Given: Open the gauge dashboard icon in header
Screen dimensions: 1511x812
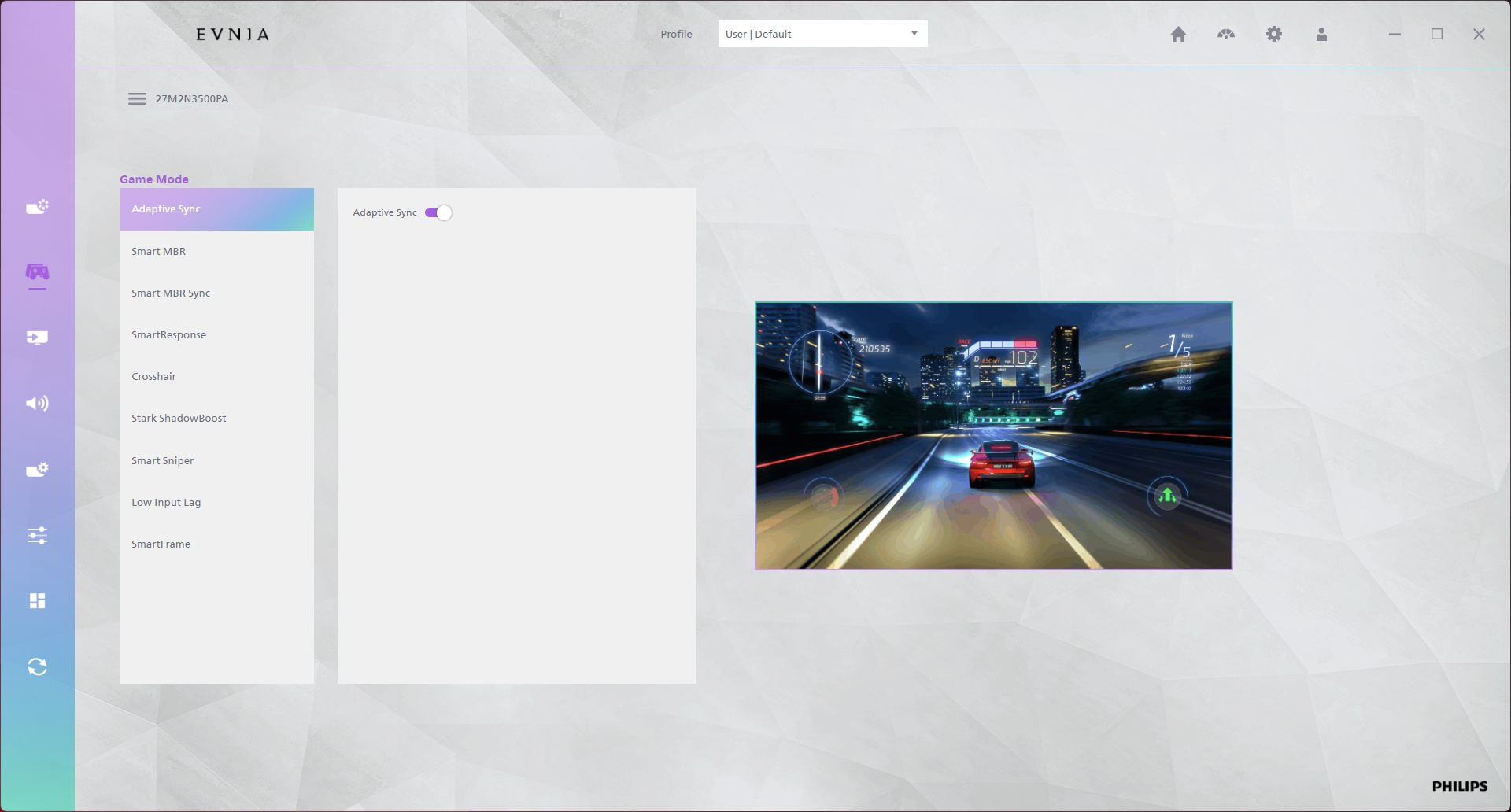Looking at the screenshot, I should coord(1226,35).
